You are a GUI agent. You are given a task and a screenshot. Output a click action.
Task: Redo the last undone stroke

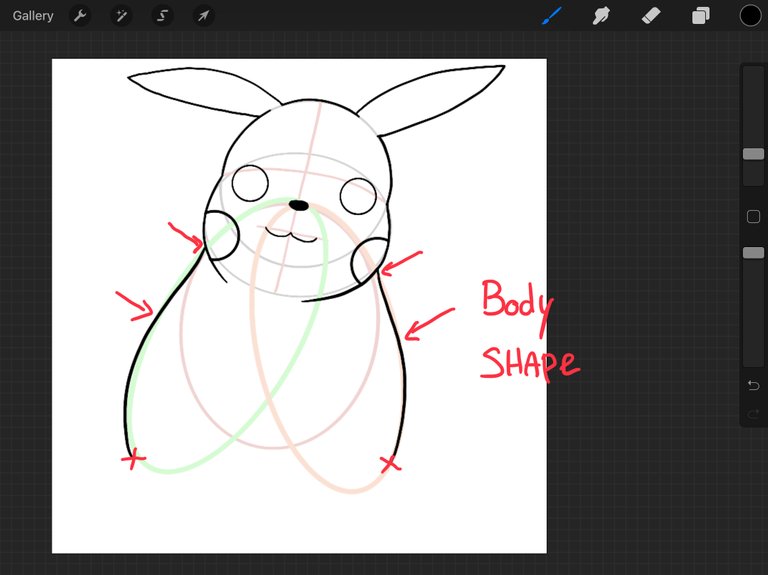coord(753,415)
